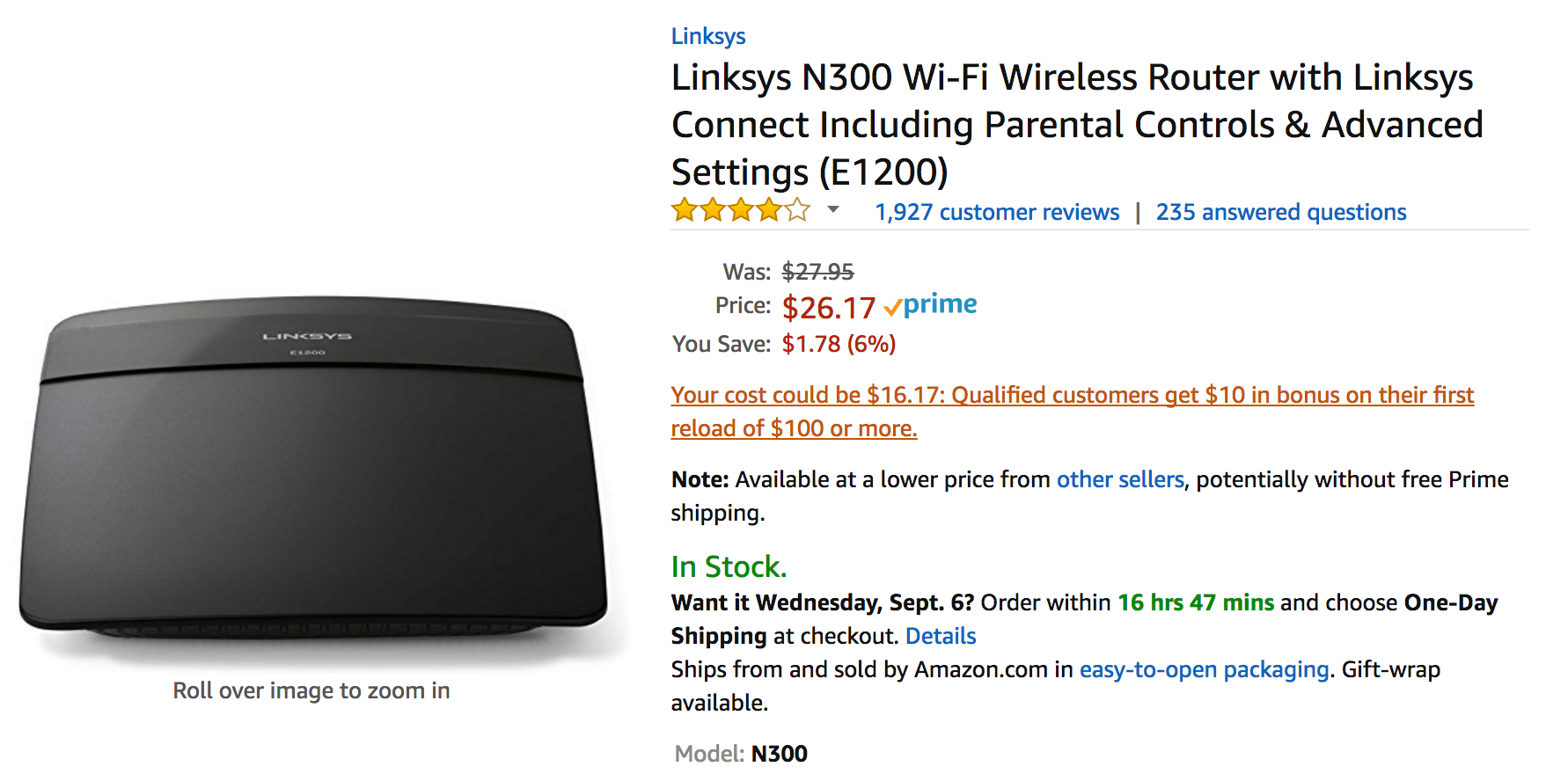This screenshot has width=1568, height=774.
Task: View offers from other sellers
Action: tap(1119, 479)
